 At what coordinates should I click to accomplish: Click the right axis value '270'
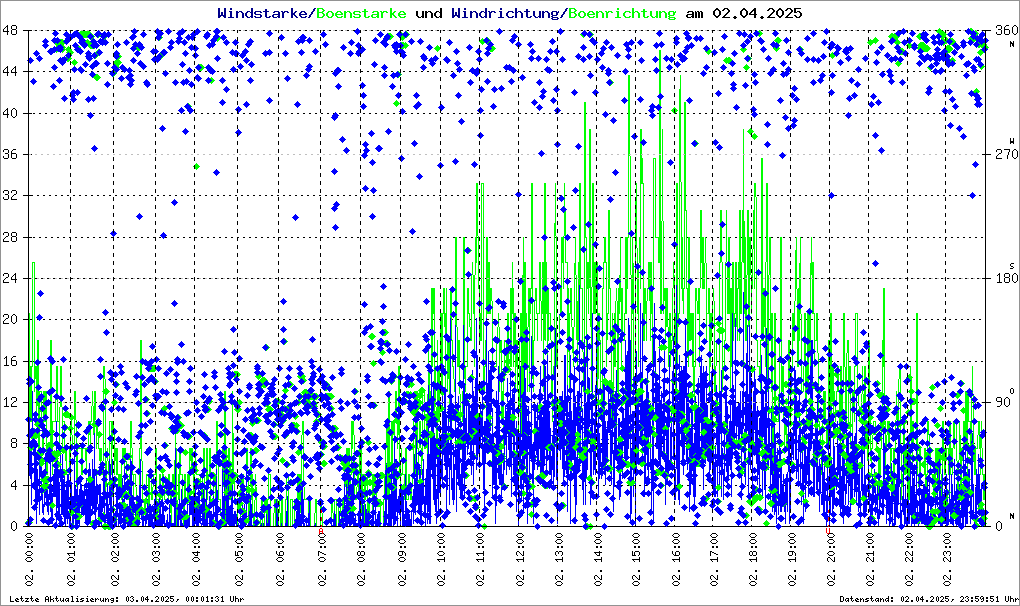tap(1006, 154)
